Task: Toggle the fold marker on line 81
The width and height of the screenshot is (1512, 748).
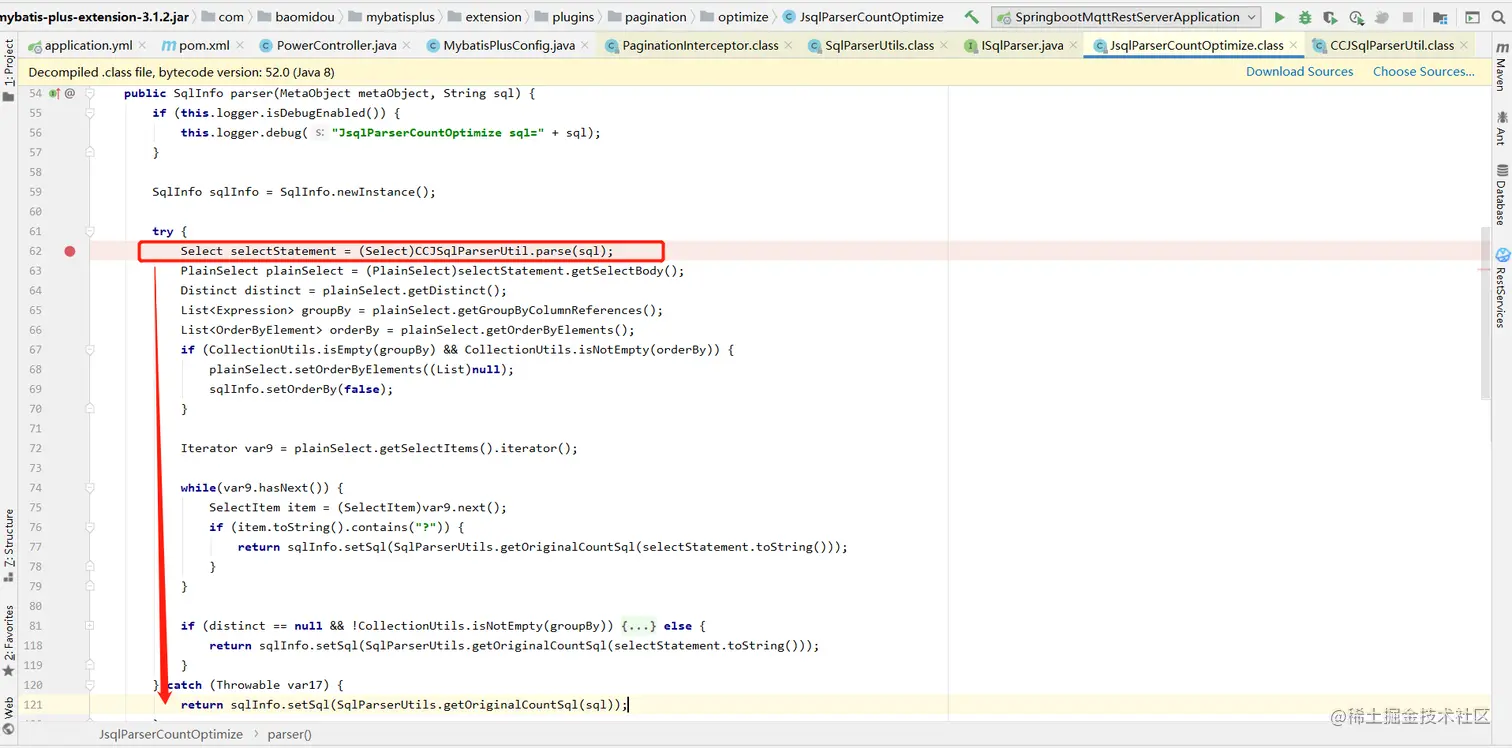Action: [x=90, y=626]
